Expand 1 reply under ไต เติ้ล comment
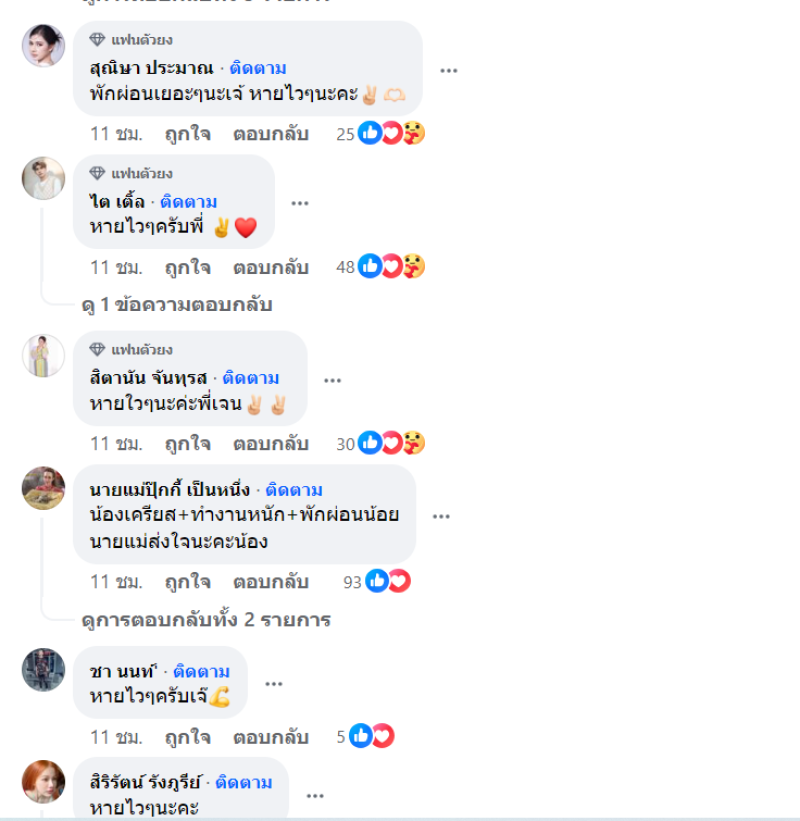The height and width of the screenshot is (821, 800). [x=177, y=305]
